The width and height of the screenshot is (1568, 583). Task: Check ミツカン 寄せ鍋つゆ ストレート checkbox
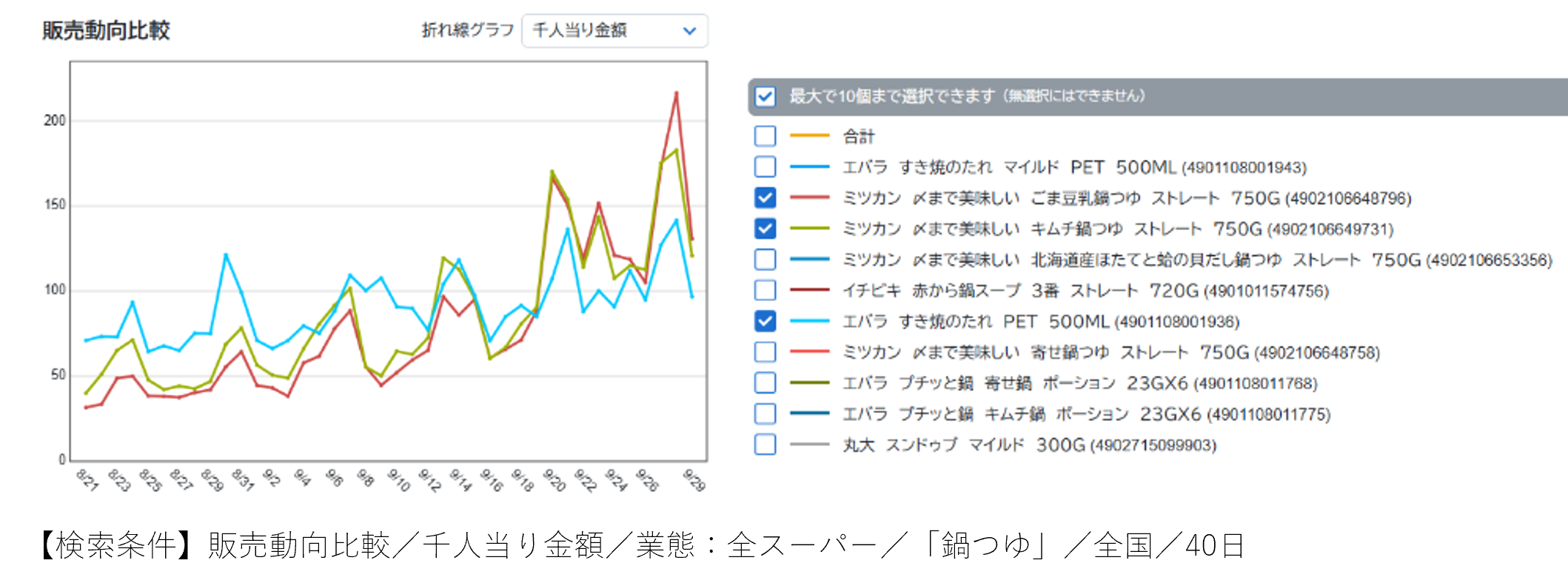coord(765,352)
